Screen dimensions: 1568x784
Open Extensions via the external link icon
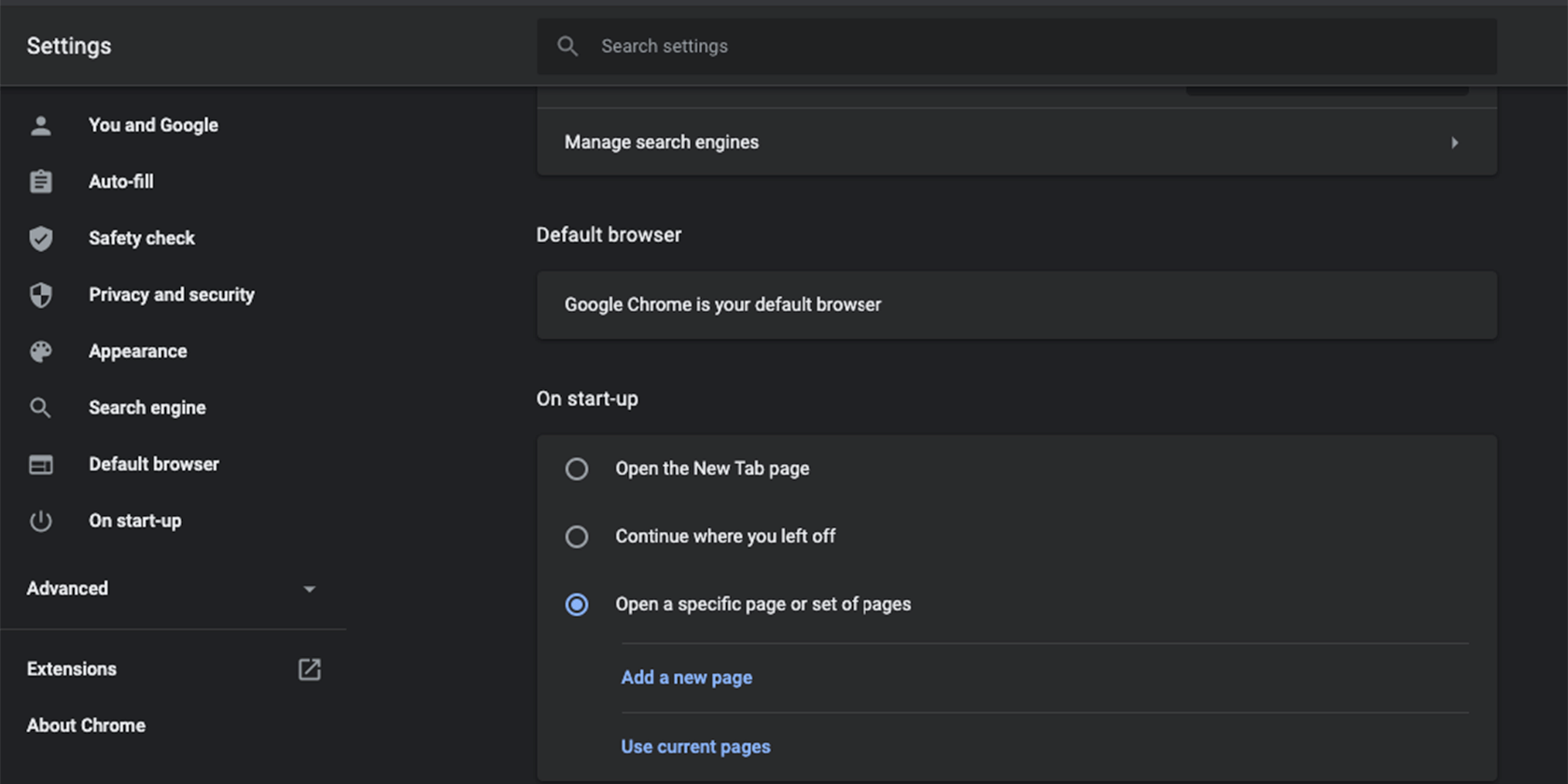point(309,669)
